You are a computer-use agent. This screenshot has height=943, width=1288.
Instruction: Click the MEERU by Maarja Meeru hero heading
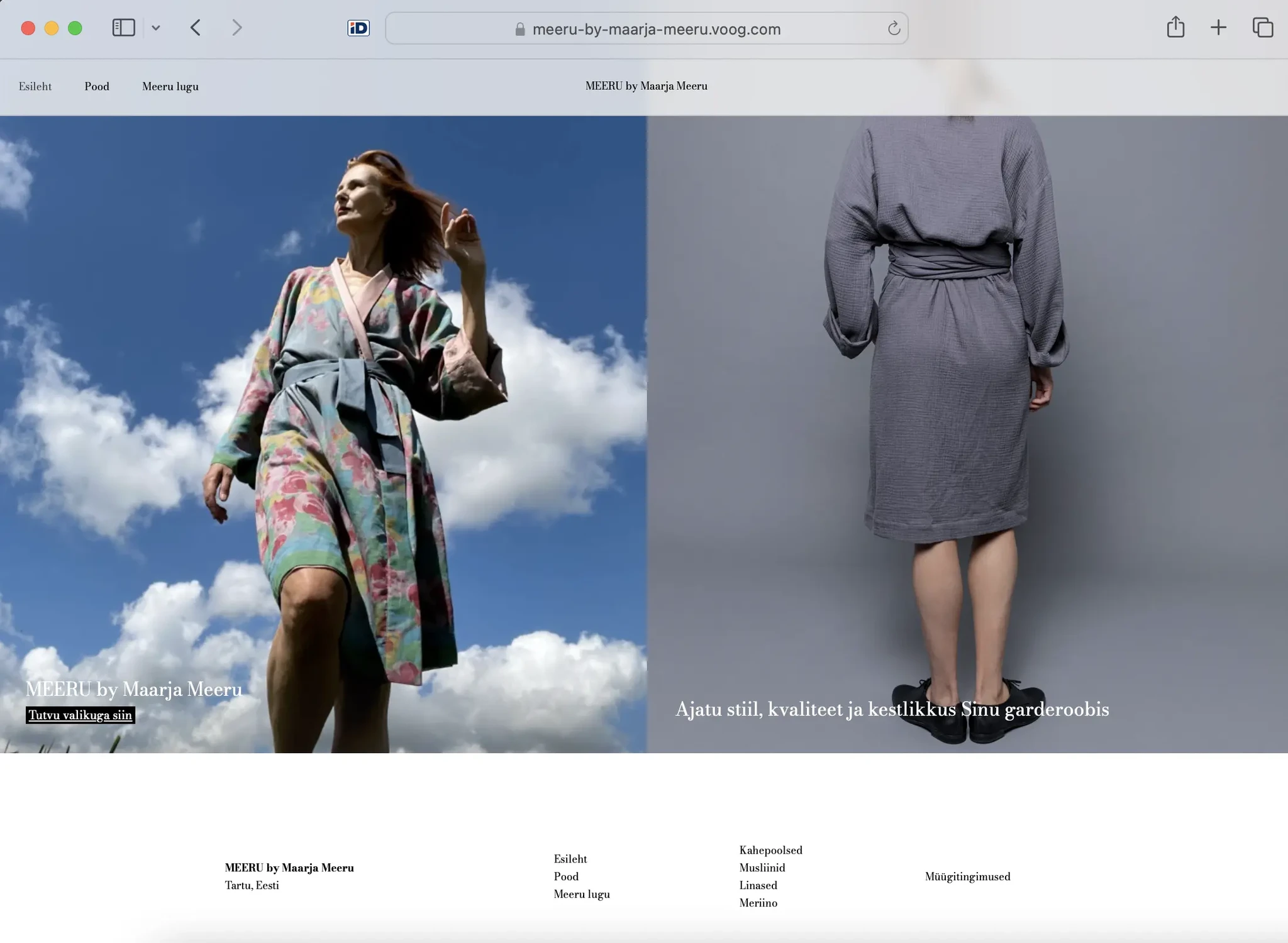pyautogui.click(x=133, y=689)
